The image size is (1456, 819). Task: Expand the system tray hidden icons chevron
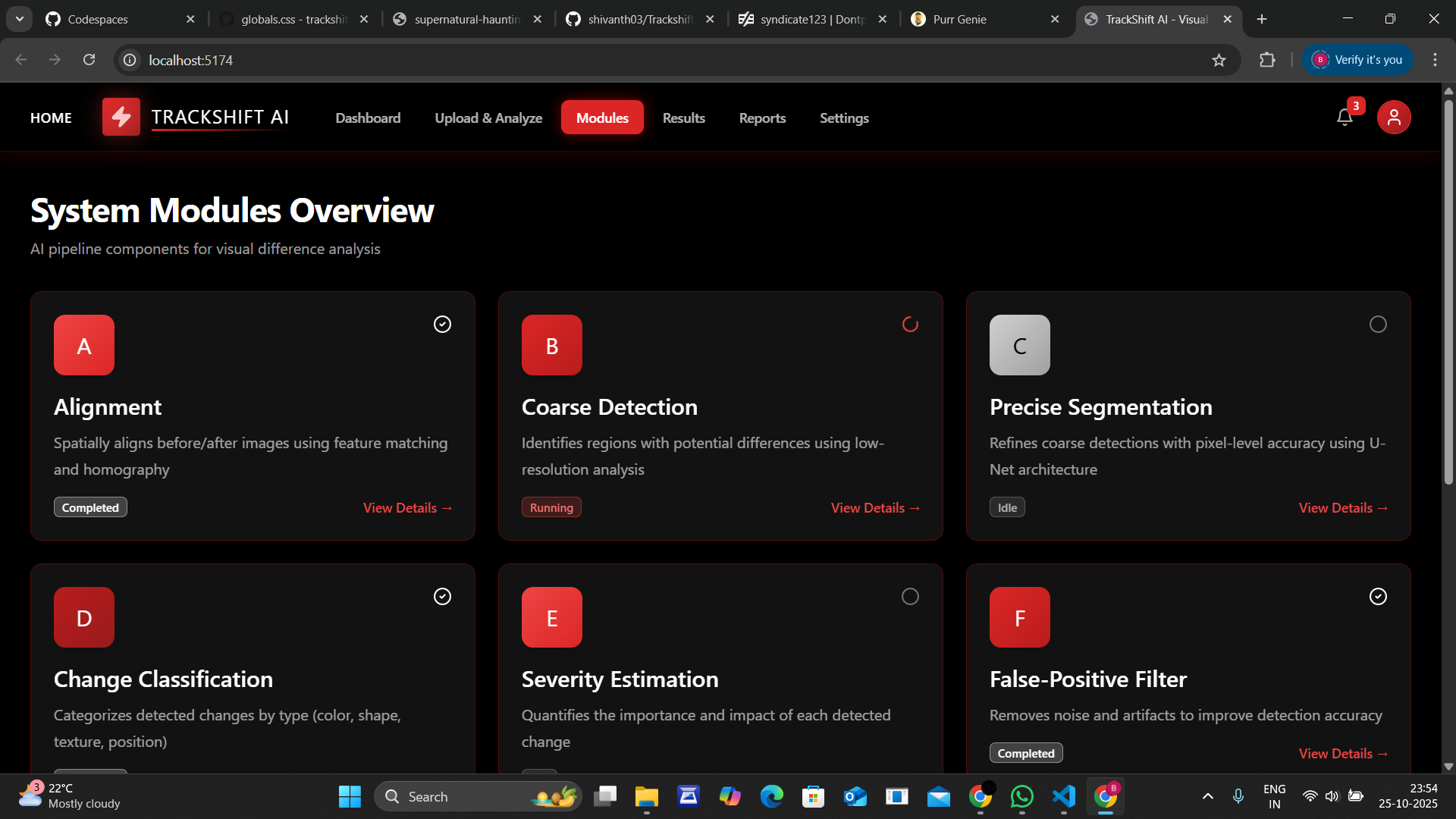1208,796
